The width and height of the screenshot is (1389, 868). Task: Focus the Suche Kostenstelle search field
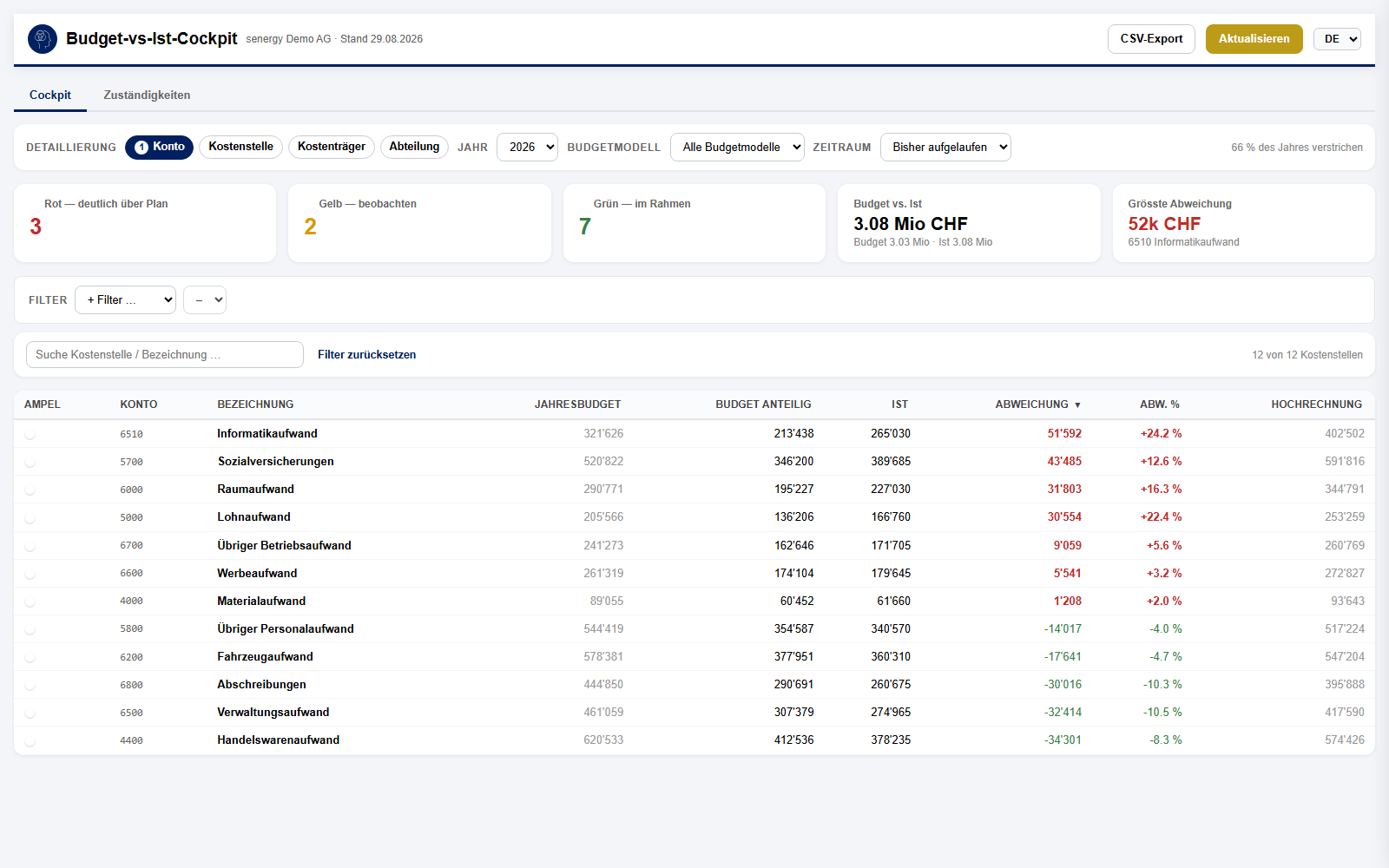165,355
